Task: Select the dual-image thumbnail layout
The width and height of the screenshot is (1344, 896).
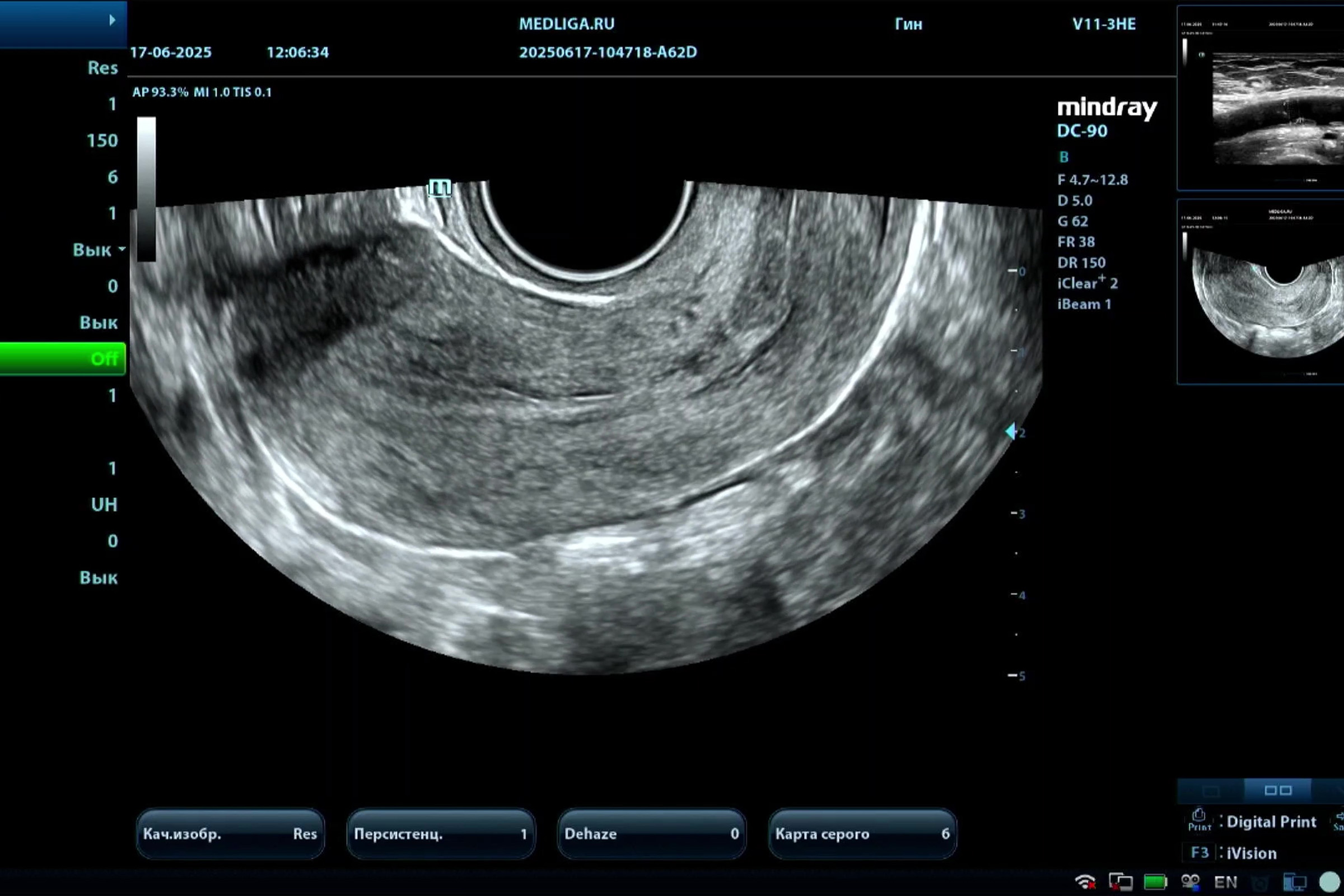Action: tap(1278, 790)
